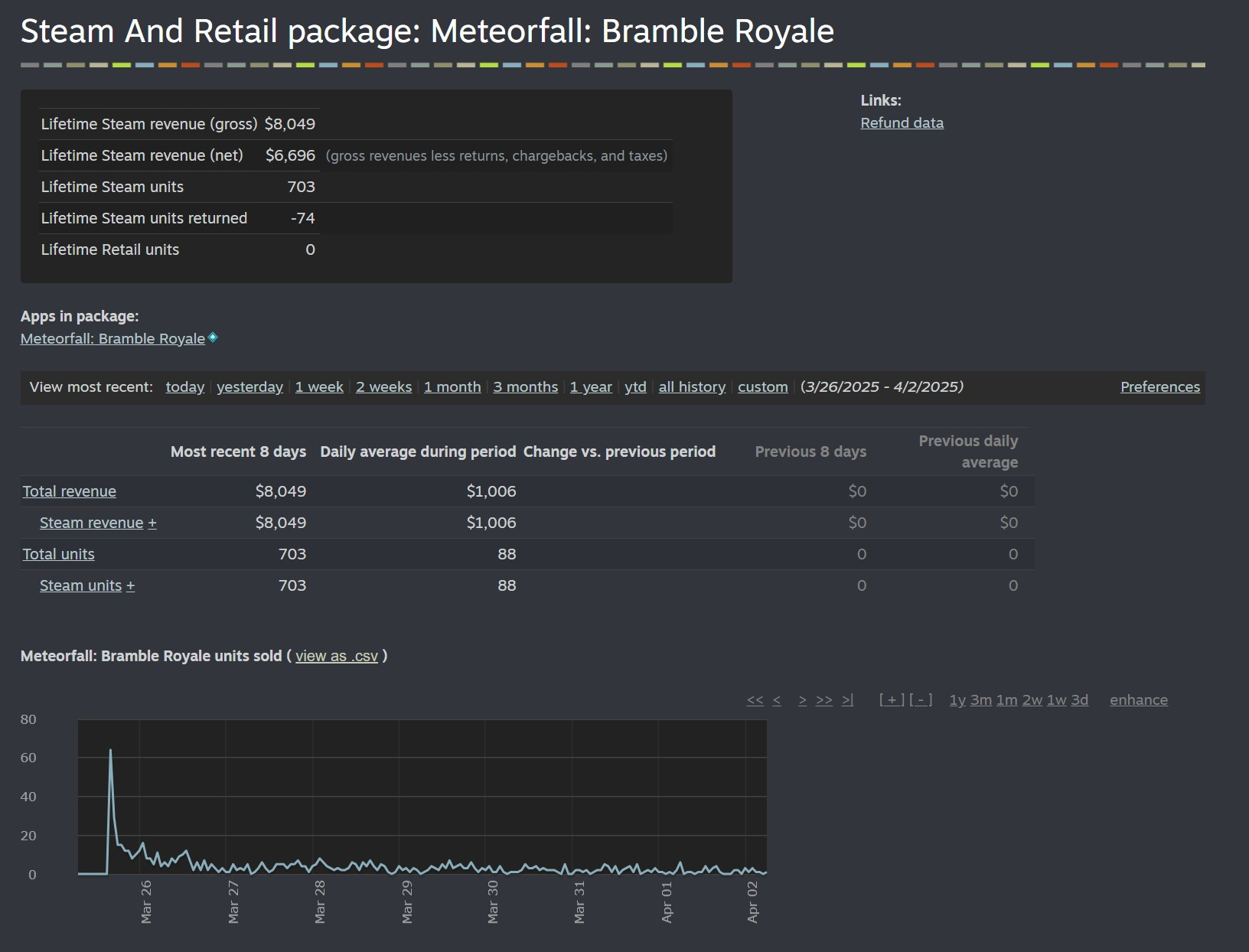Viewport: 1249px width, 952px height.
Task: View units sold as .csv
Action: pos(337,656)
